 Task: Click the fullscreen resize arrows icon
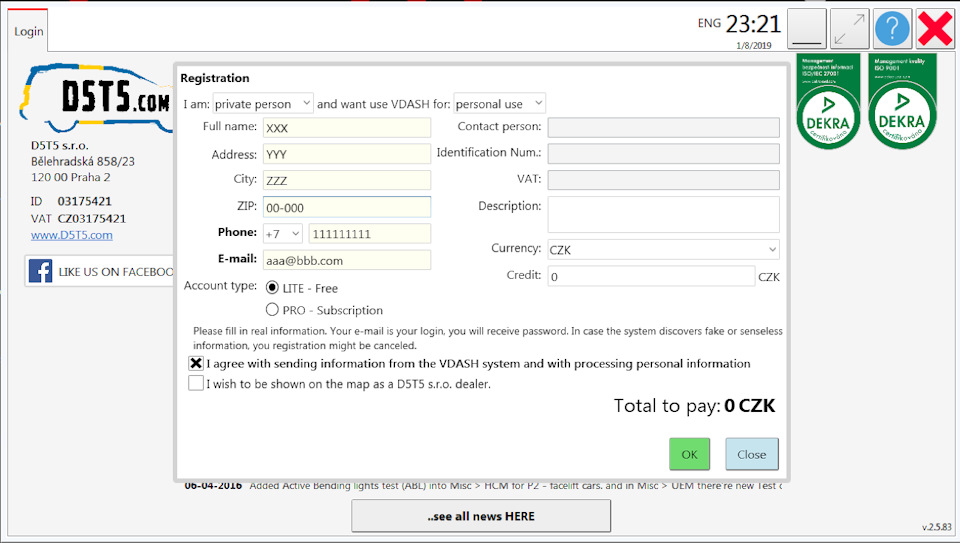(849, 28)
